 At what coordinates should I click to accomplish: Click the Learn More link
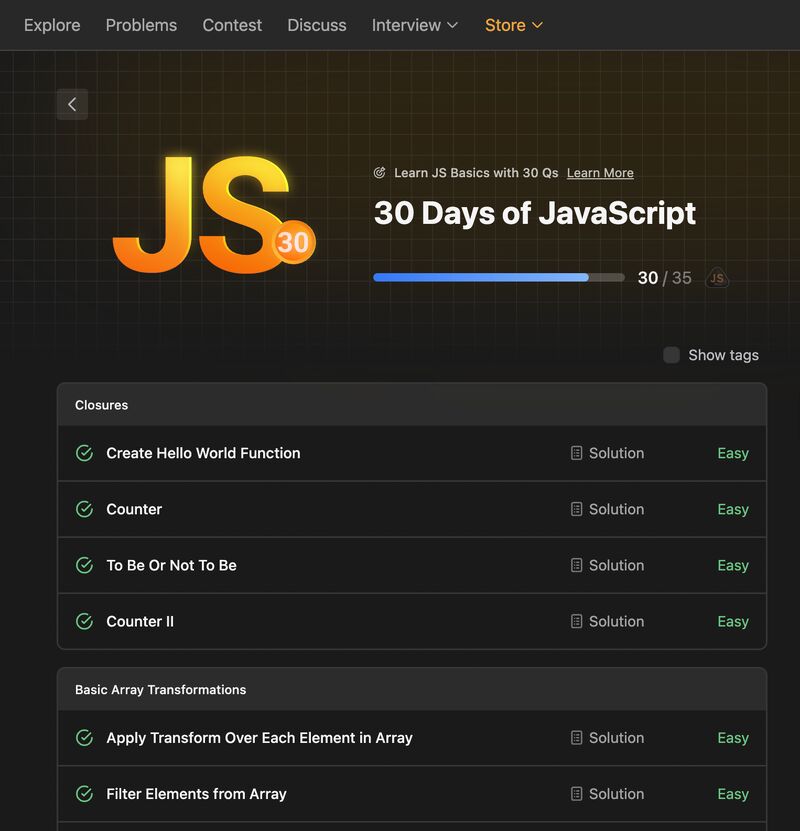pos(600,173)
